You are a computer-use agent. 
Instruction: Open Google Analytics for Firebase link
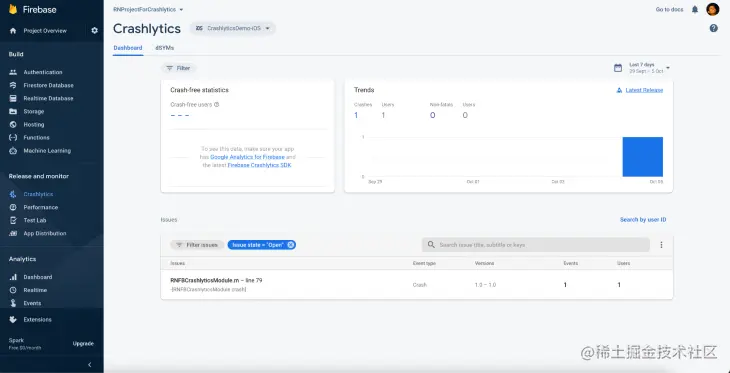click(x=247, y=157)
